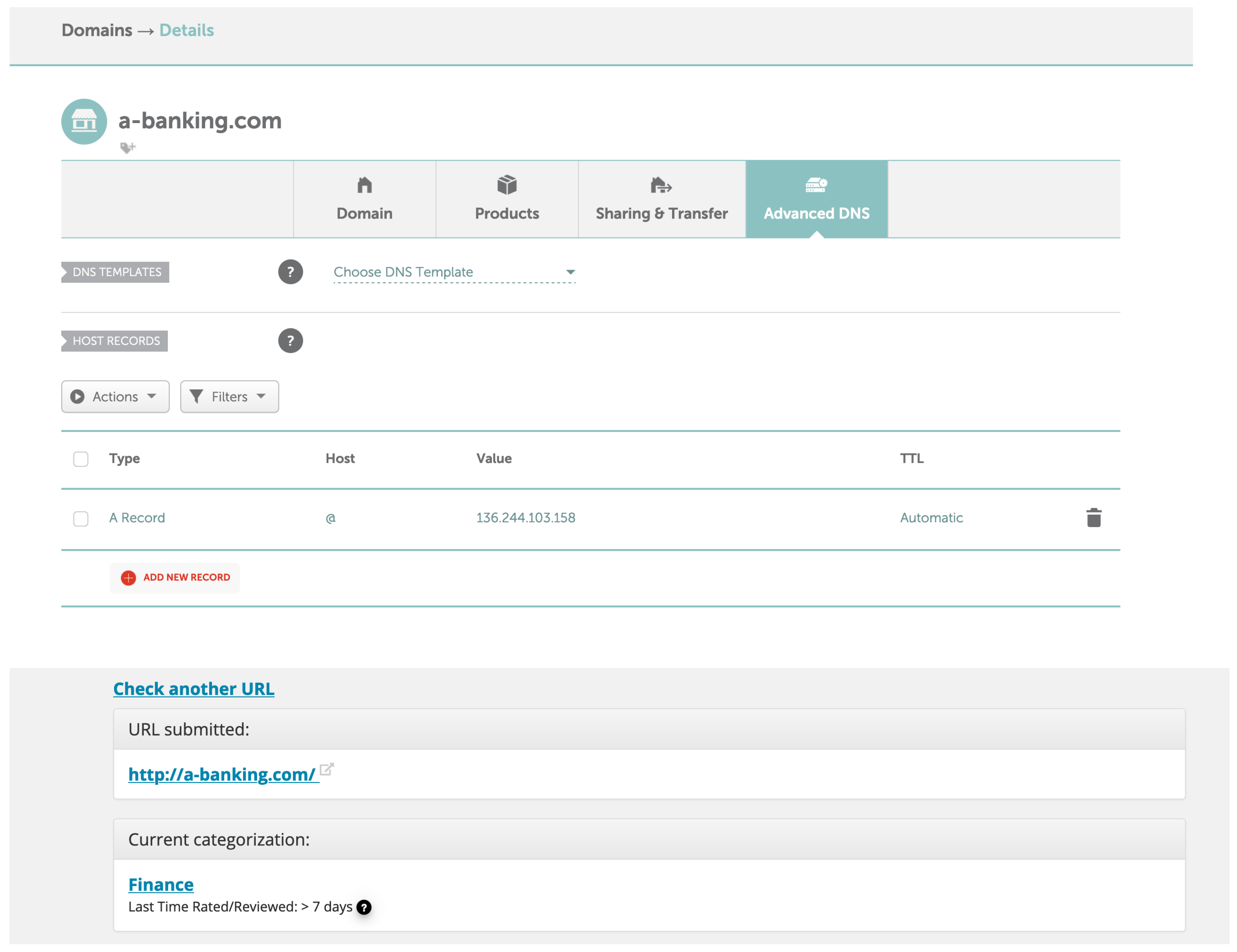Click the tag icon below the domain name
This screenshot has width=1237, height=952.
tap(127, 148)
